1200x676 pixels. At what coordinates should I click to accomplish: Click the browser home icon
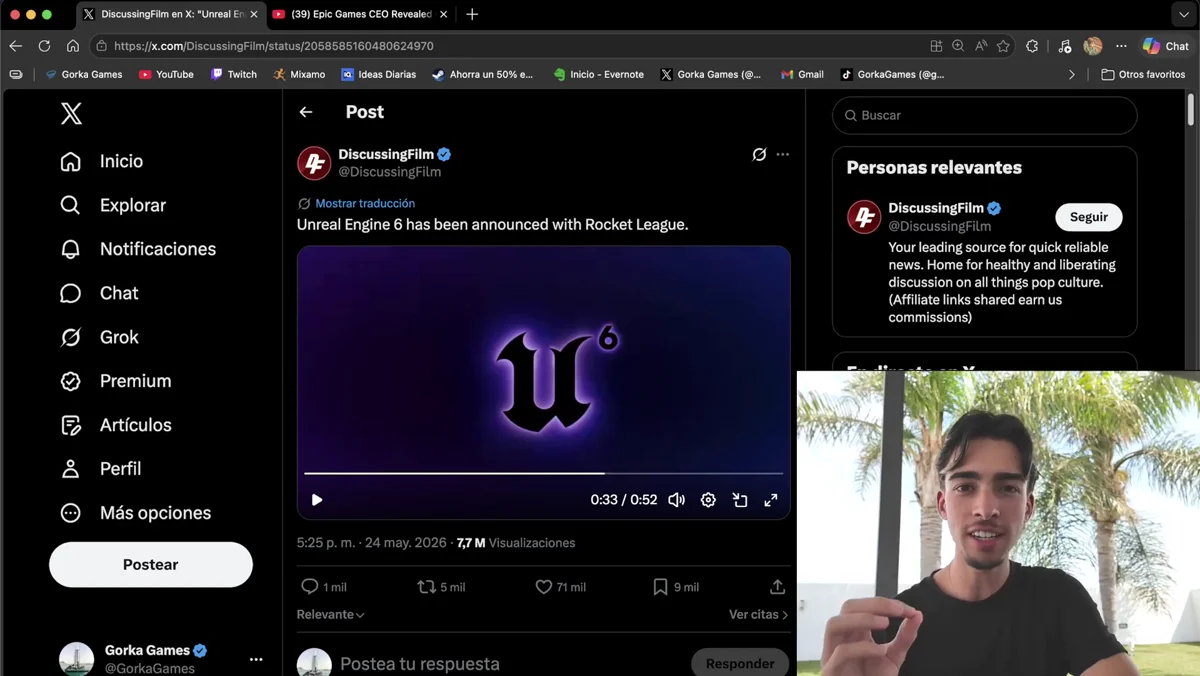point(73,46)
